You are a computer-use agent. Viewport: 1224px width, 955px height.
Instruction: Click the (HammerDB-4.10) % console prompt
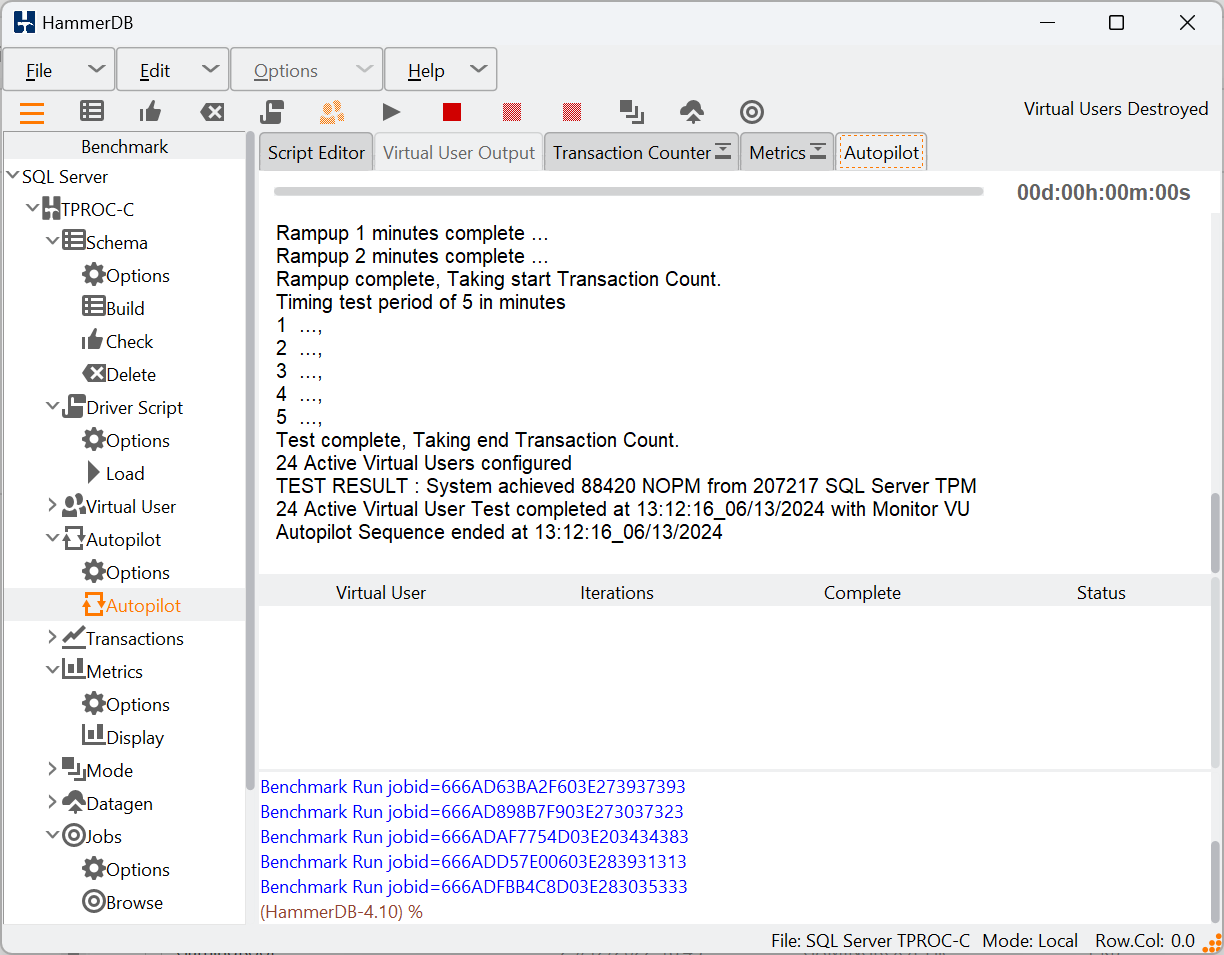pyautogui.click(x=341, y=912)
